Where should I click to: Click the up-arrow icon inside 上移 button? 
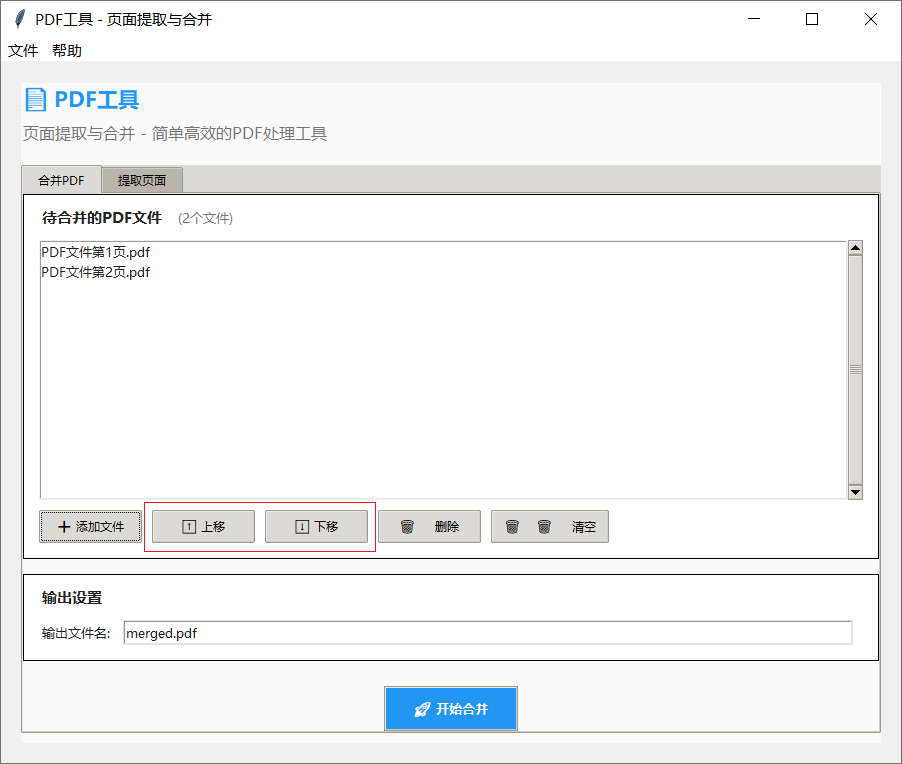click(x=187, y=527)
